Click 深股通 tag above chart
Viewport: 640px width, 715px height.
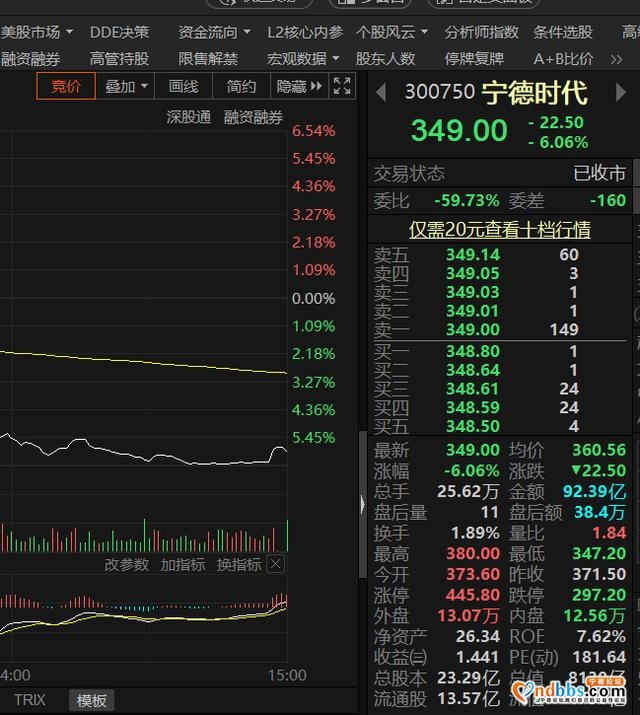(189, 117)
